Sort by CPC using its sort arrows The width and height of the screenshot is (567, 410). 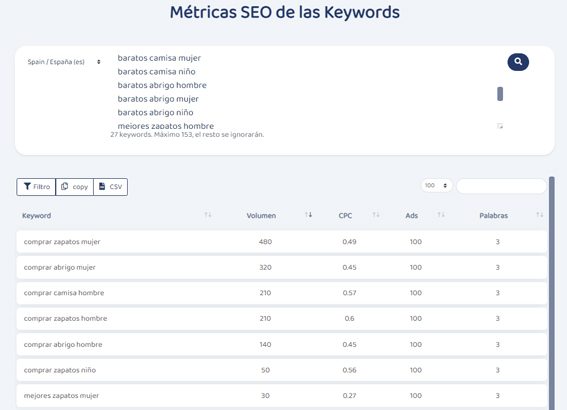376,215
